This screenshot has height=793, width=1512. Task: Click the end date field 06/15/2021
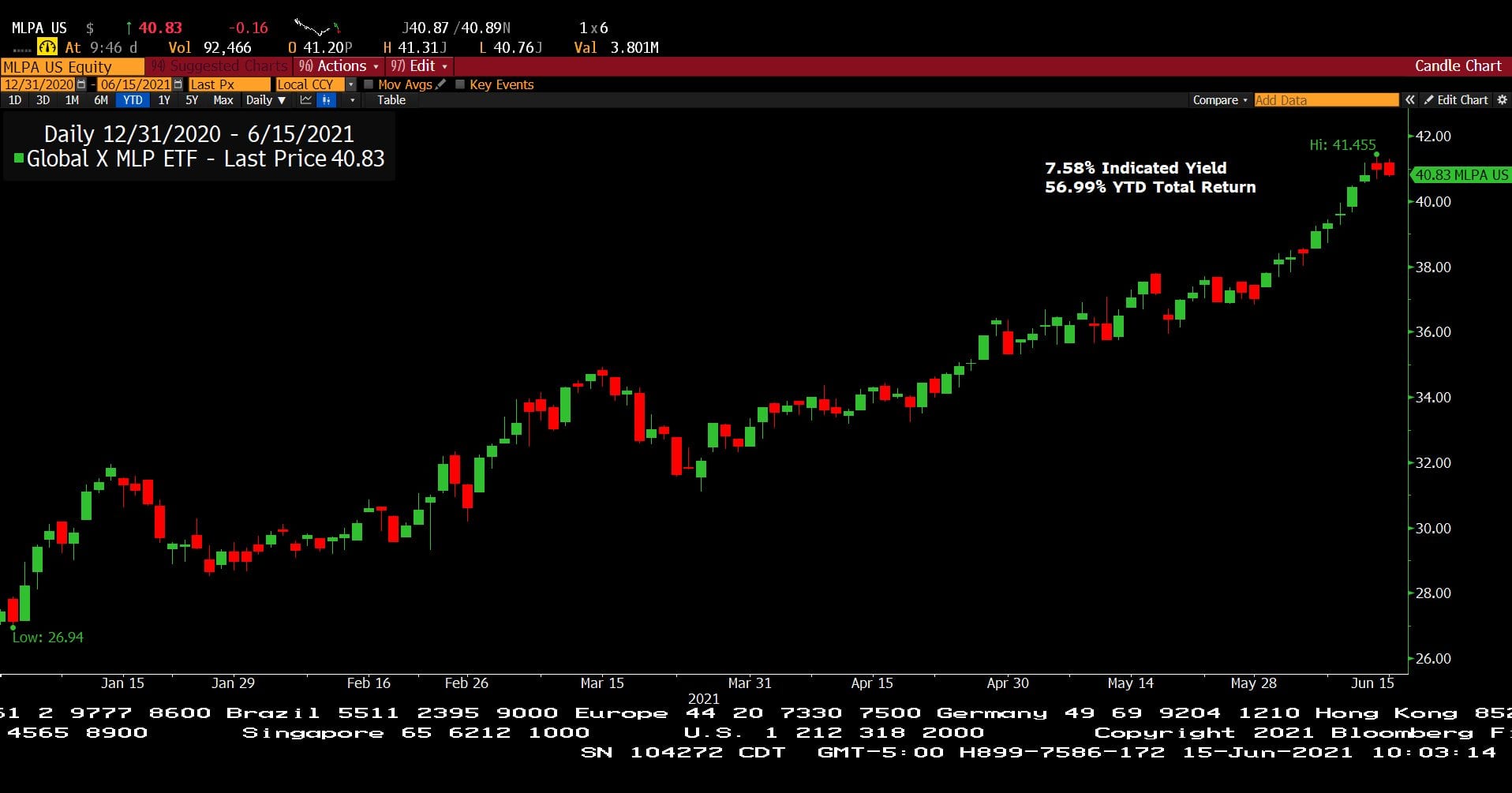pyautogui.click(x=135, y=84)
